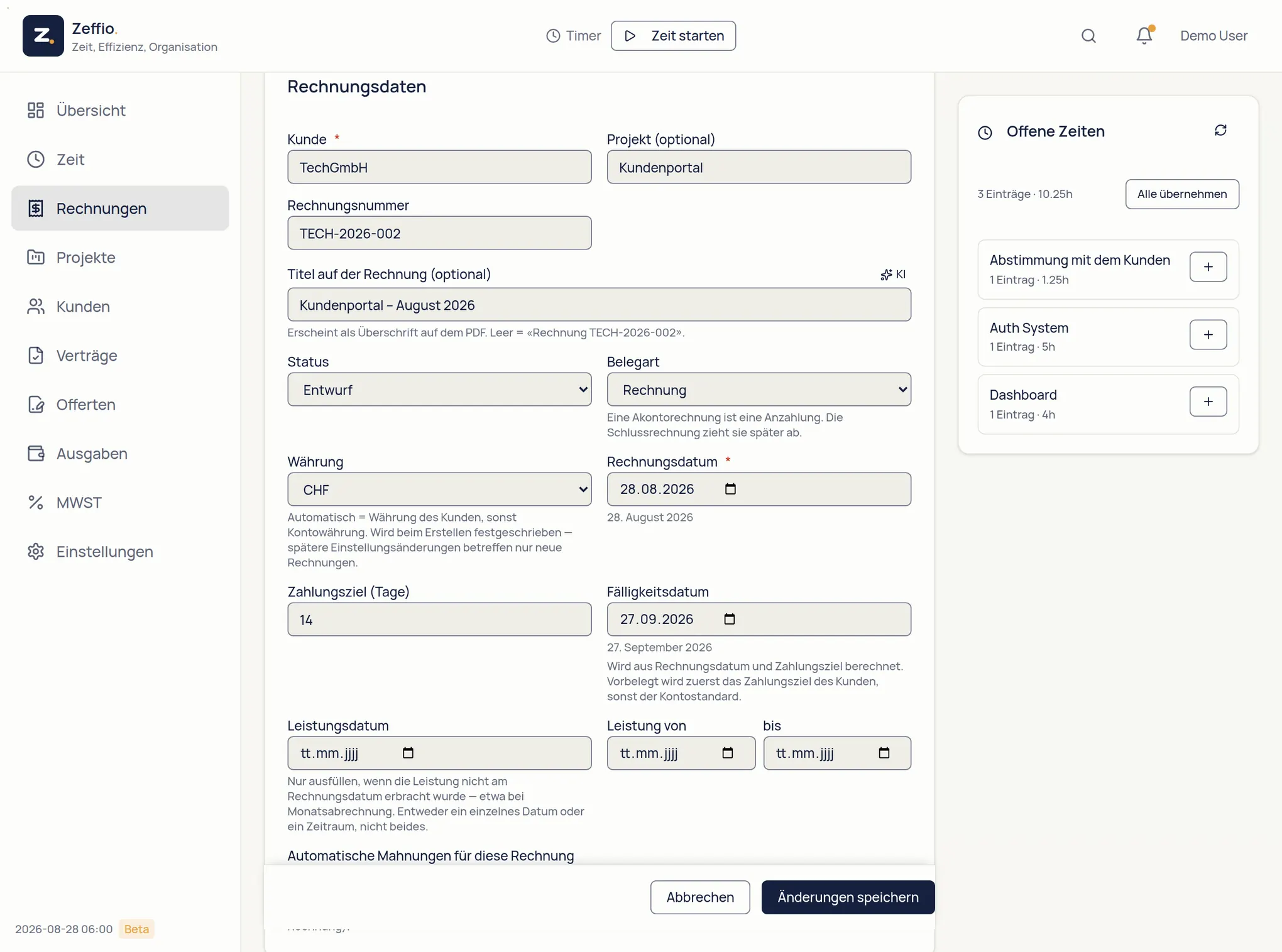Viewport: 1282px width, 952px height.
Task: Click Abbrechen button
Action: (700, 897)
